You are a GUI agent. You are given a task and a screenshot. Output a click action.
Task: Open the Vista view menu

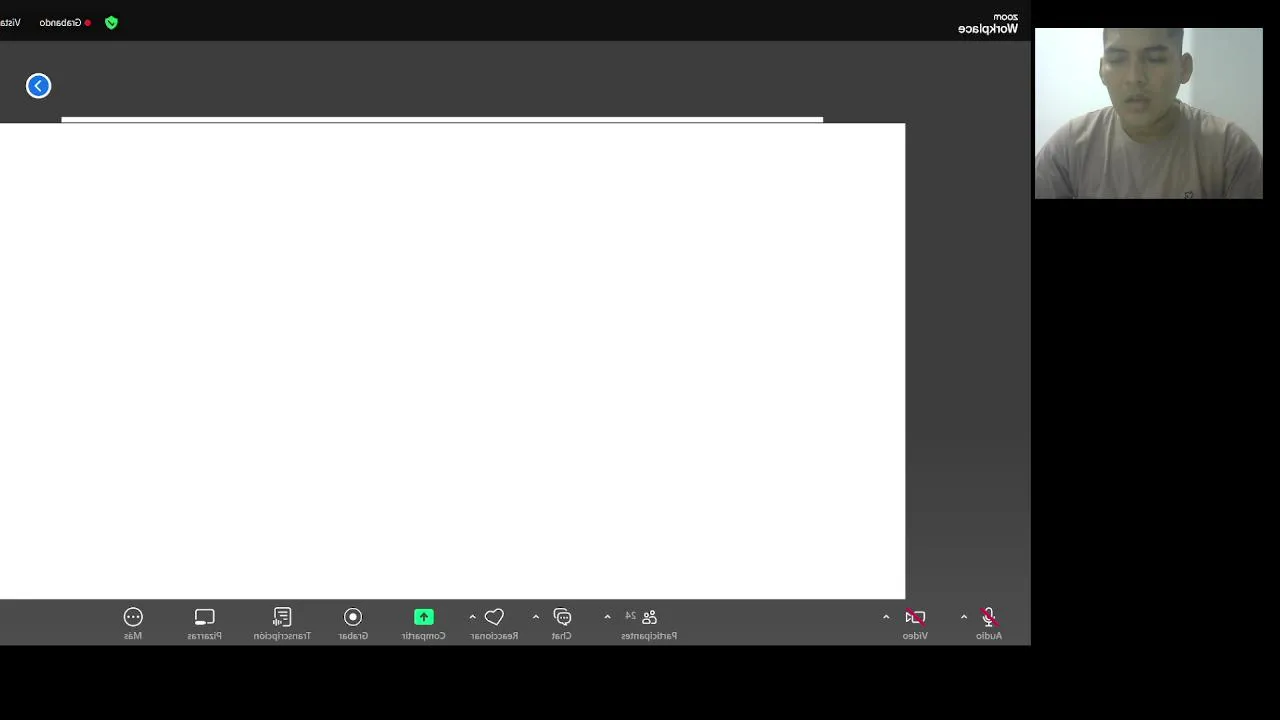10,22
